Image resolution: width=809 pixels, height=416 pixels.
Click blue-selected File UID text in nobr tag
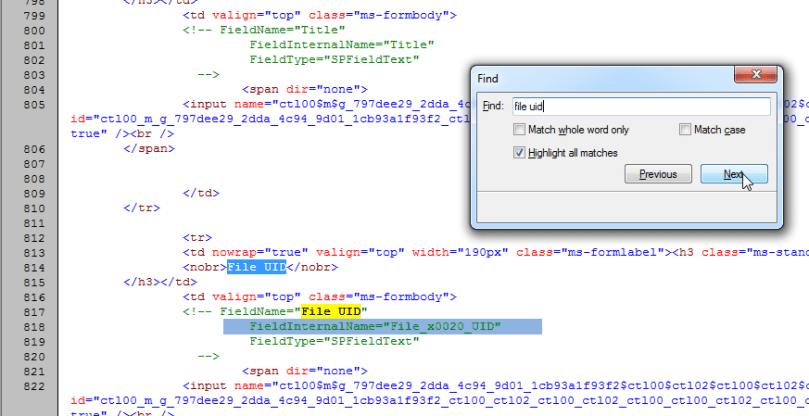[x=256, y=267]
